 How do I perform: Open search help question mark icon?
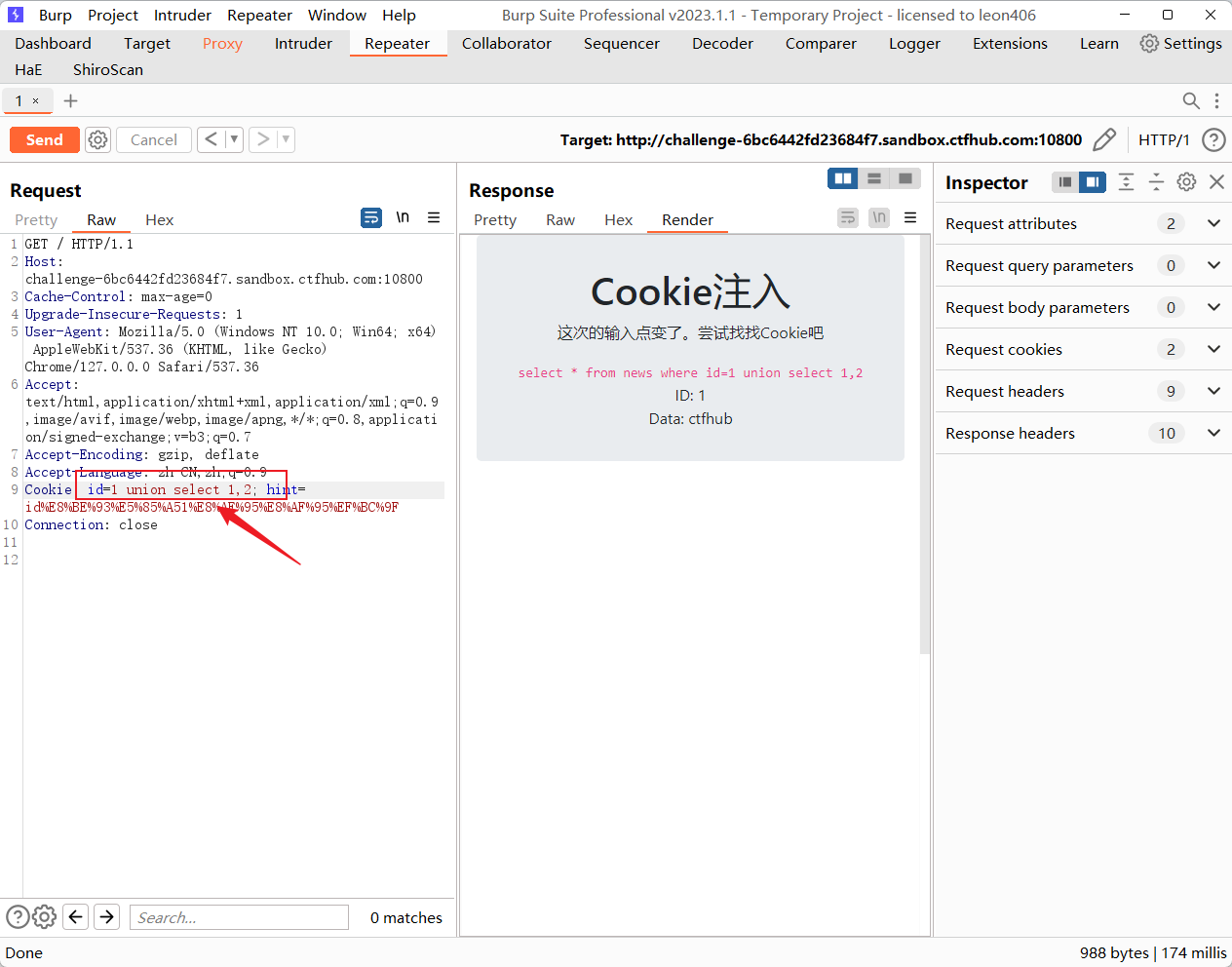coord(18,916)
